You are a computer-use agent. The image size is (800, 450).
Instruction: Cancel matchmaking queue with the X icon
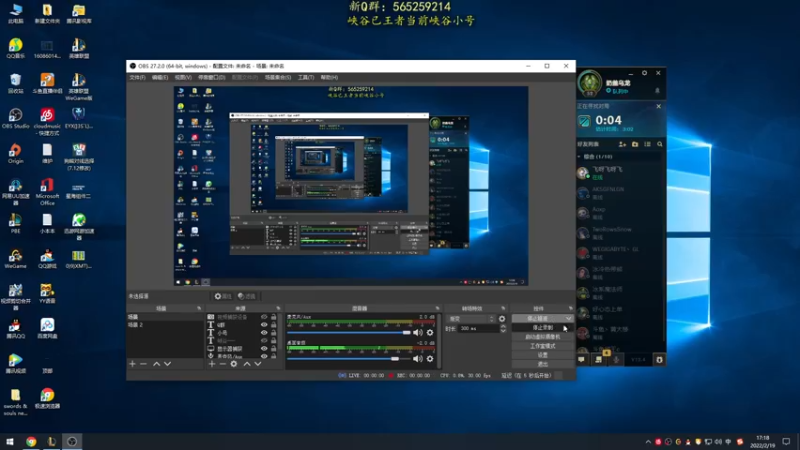[x=659, y=106]
